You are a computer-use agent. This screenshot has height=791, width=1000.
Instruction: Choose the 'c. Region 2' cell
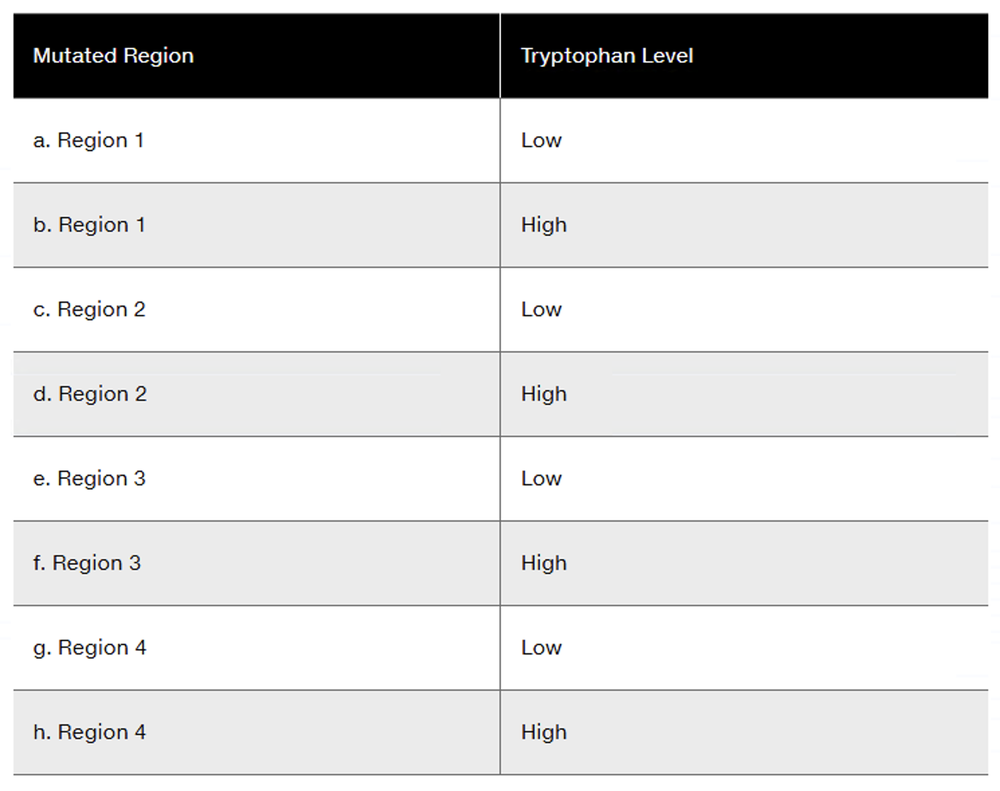tap(89, 310)
